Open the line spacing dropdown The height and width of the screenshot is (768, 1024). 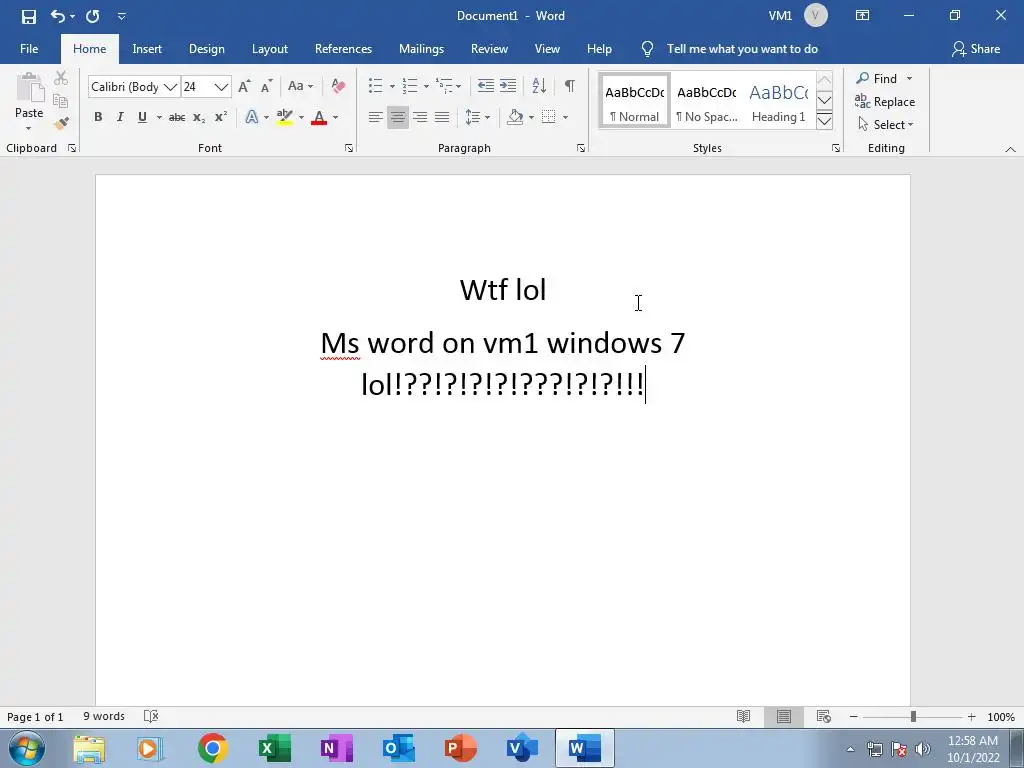(x=477, y=118)
